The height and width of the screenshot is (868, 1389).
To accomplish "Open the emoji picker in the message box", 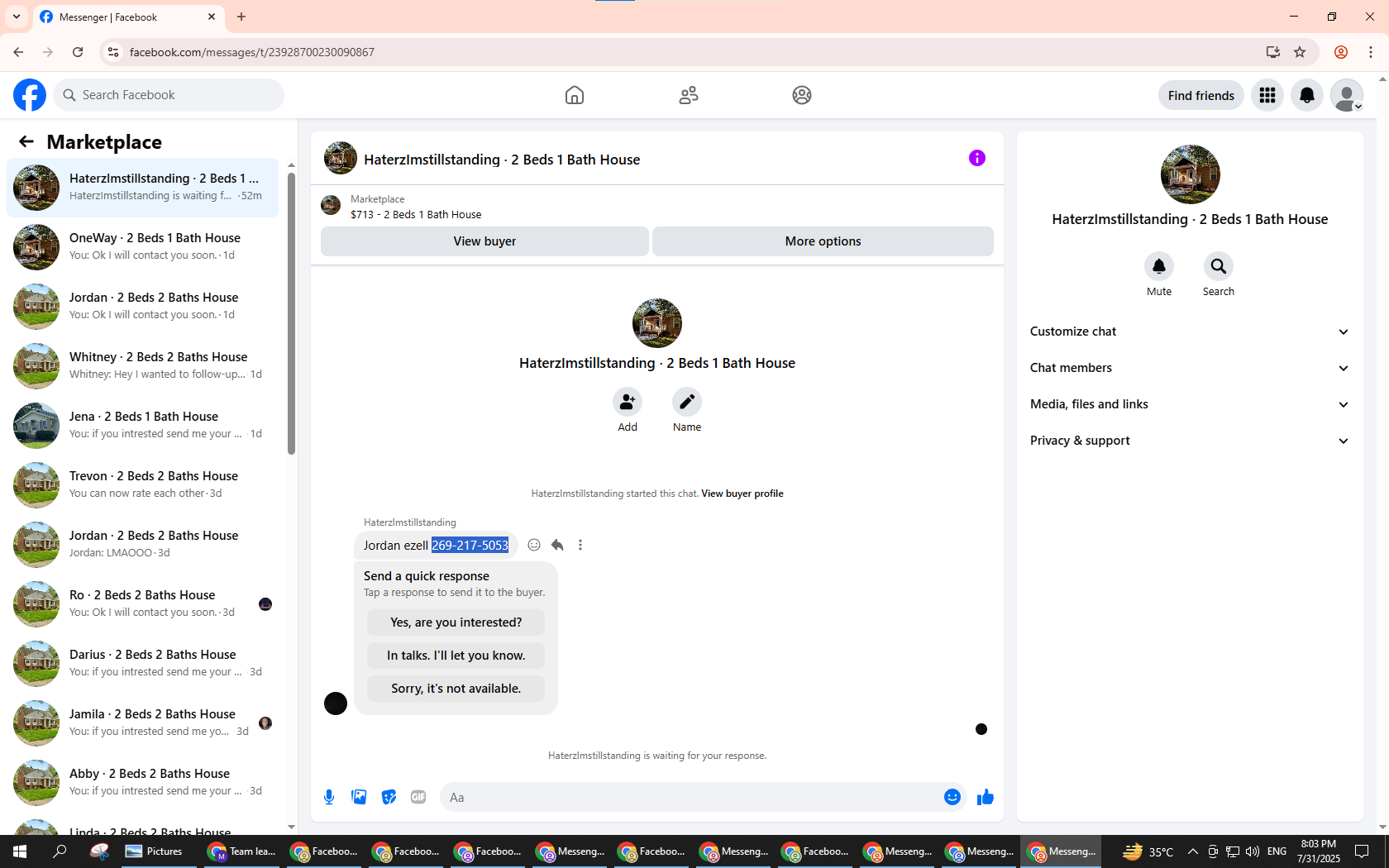I will coord(952,797).
